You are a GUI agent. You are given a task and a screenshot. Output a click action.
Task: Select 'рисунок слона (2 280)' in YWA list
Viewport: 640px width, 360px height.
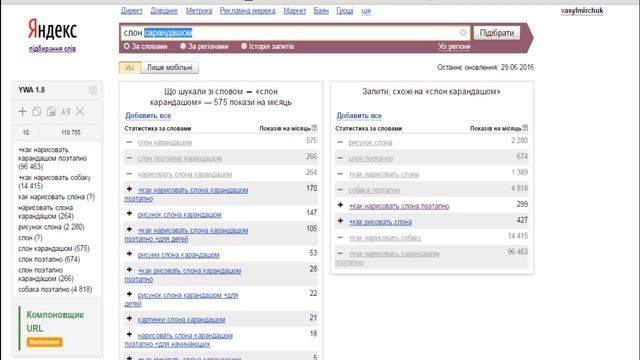[51, 227]
